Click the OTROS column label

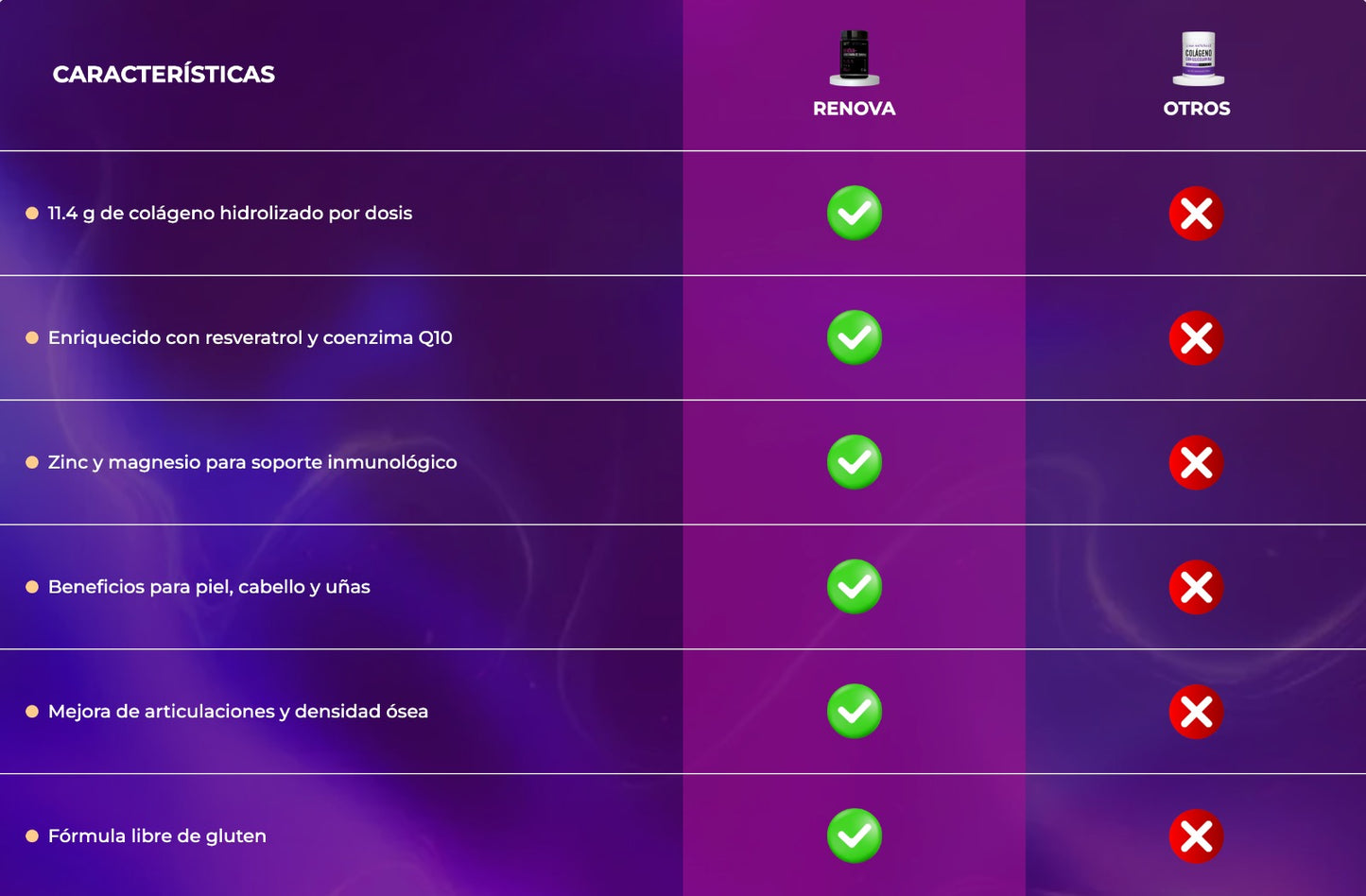[x=1197, y=109]
